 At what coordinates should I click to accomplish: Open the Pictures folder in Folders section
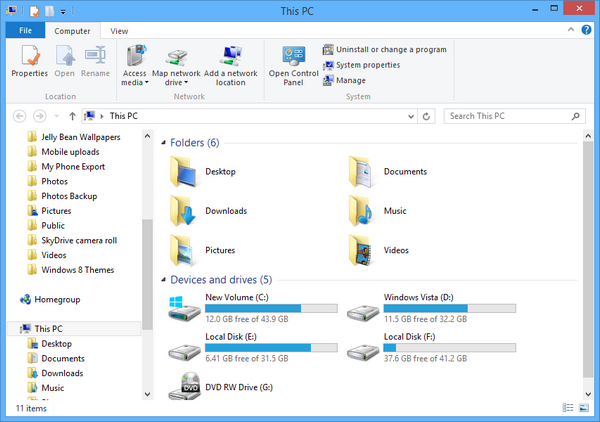202,250
